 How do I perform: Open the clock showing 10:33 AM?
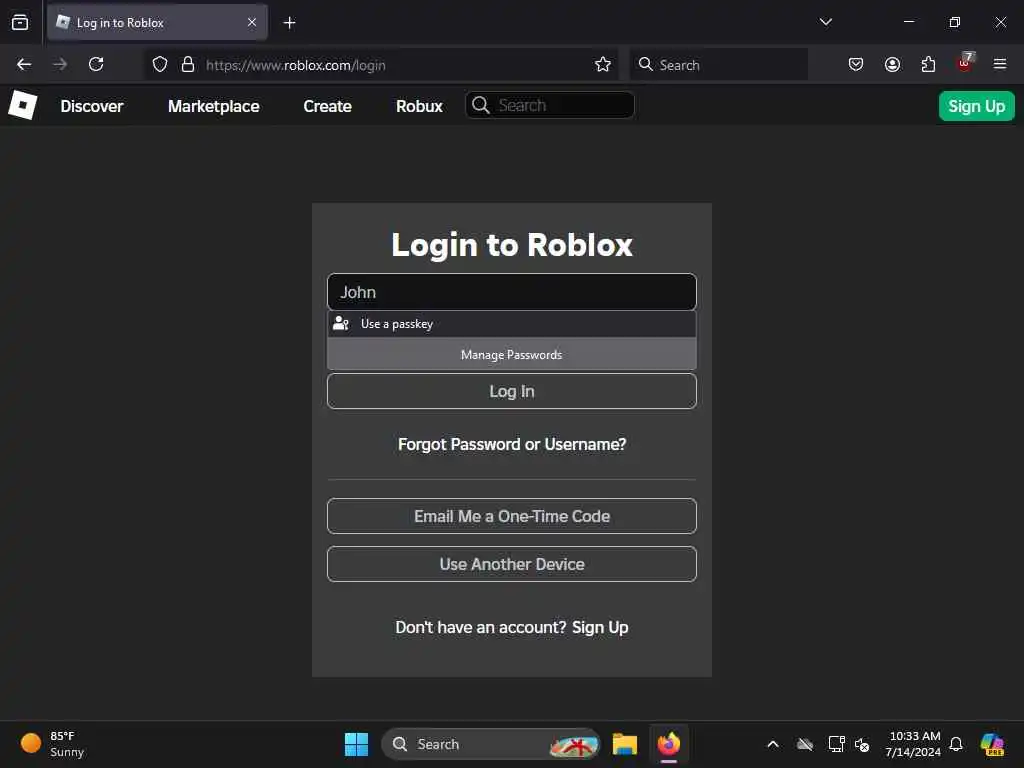[x=913, y=744]
